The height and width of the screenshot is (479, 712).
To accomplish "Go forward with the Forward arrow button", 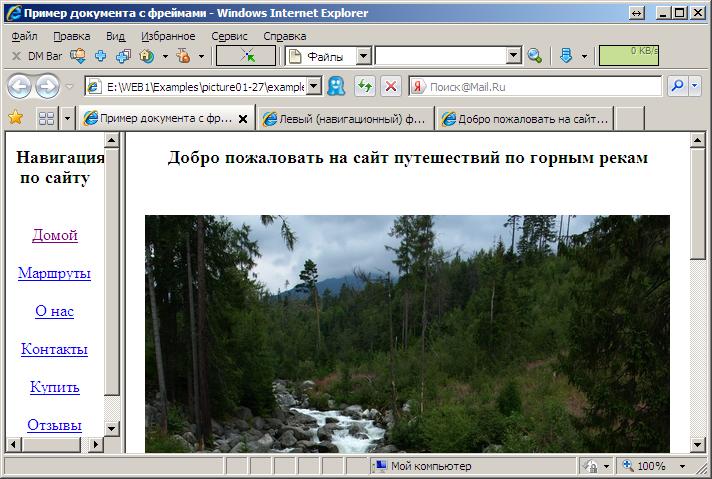I will (47, 86).
